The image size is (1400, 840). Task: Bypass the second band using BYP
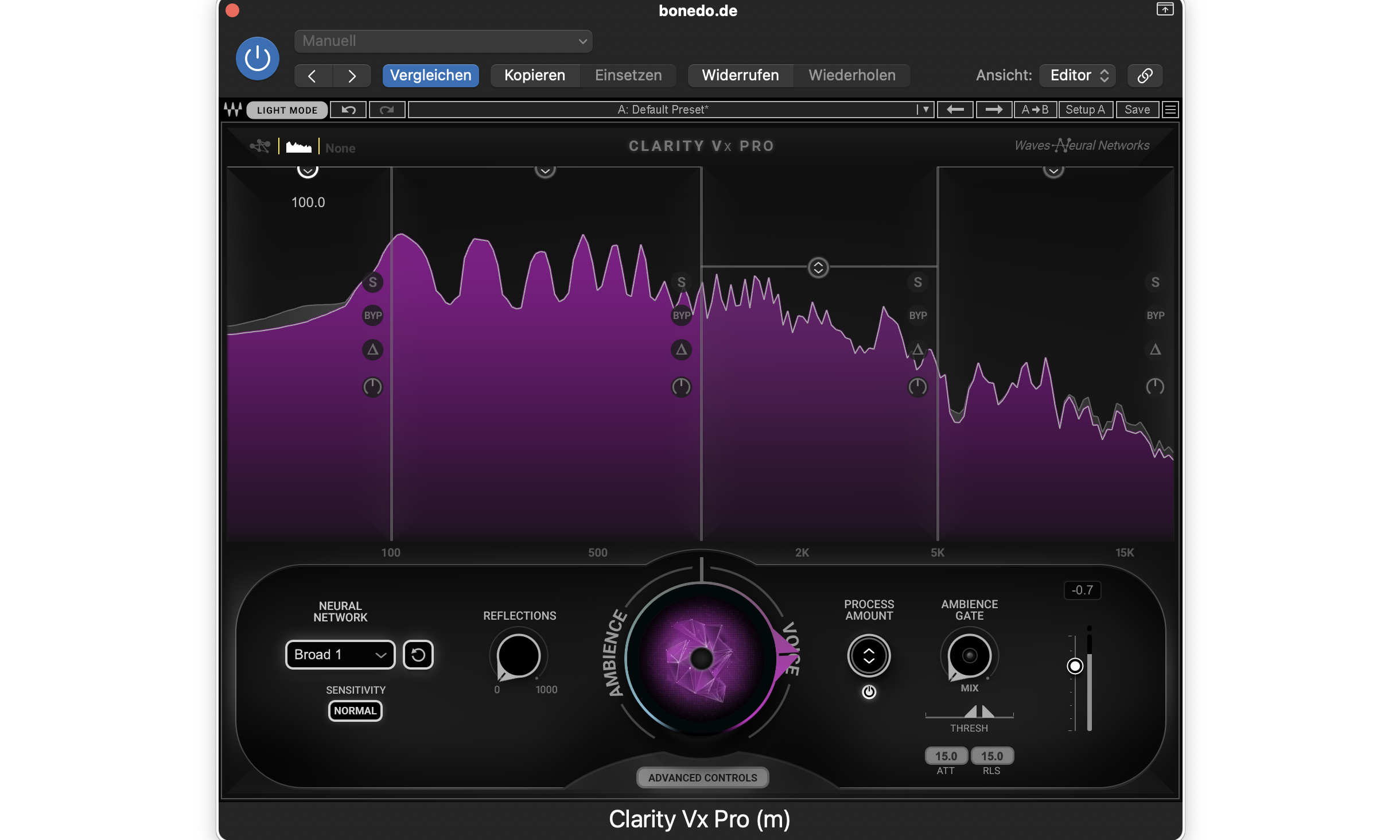(682, 315)
